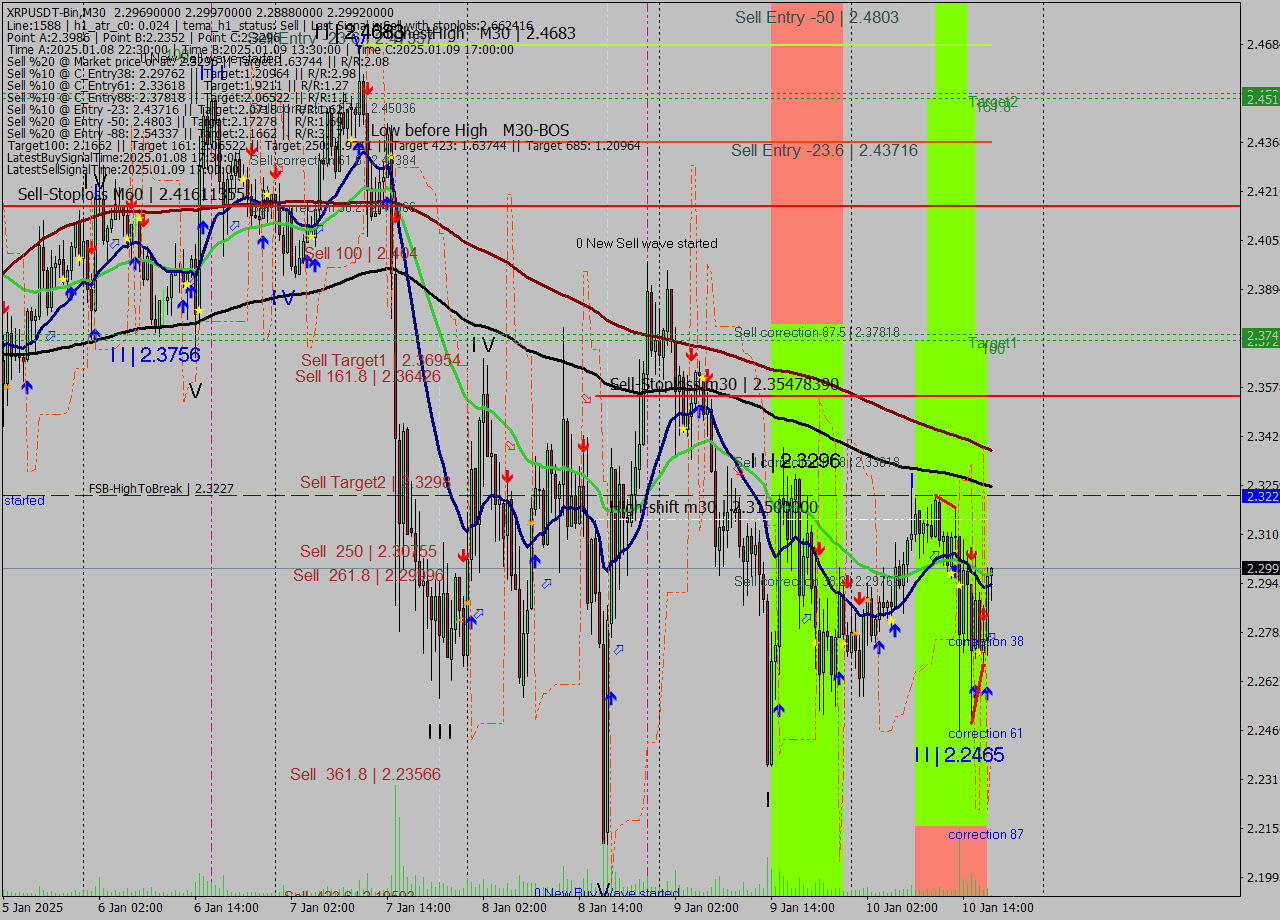Select the 'Sell 100 | 2.404' level label

coord(360,253)
